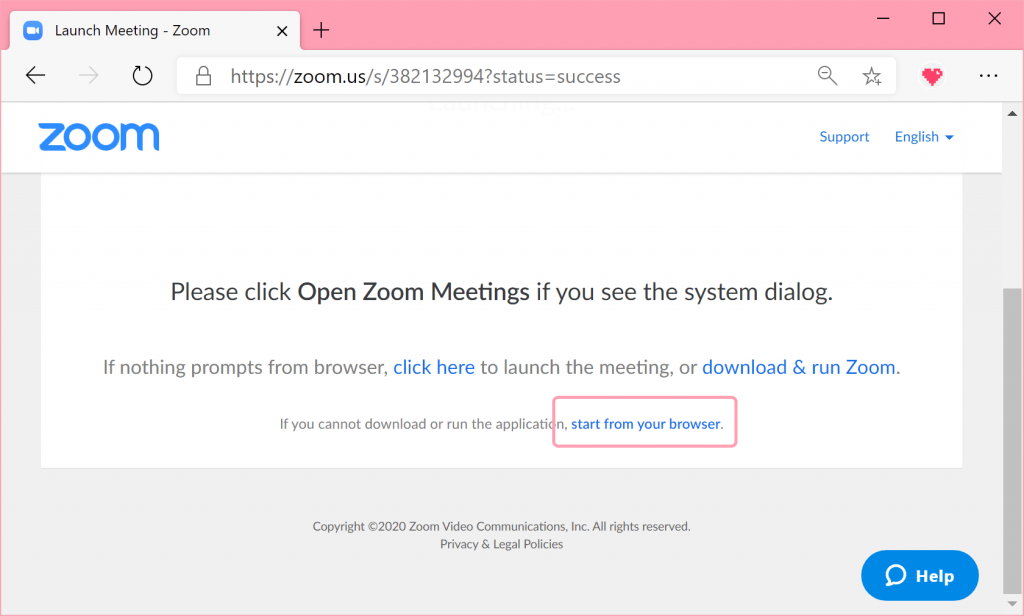Click the 'Open Zoom Meetings' instruction text
Viewport: 1024px width, 616px height.
(x=413, y=292)
